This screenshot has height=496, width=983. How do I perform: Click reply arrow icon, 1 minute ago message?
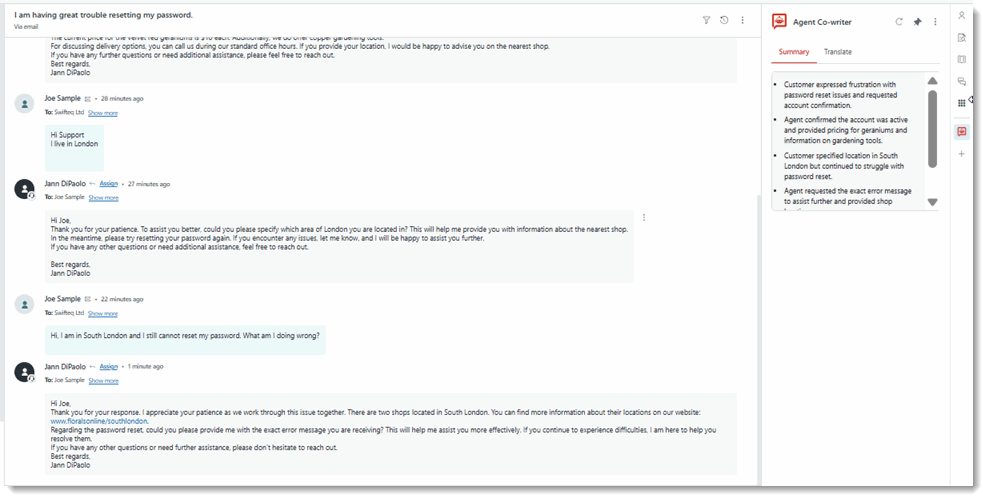(x=92, y=367)
